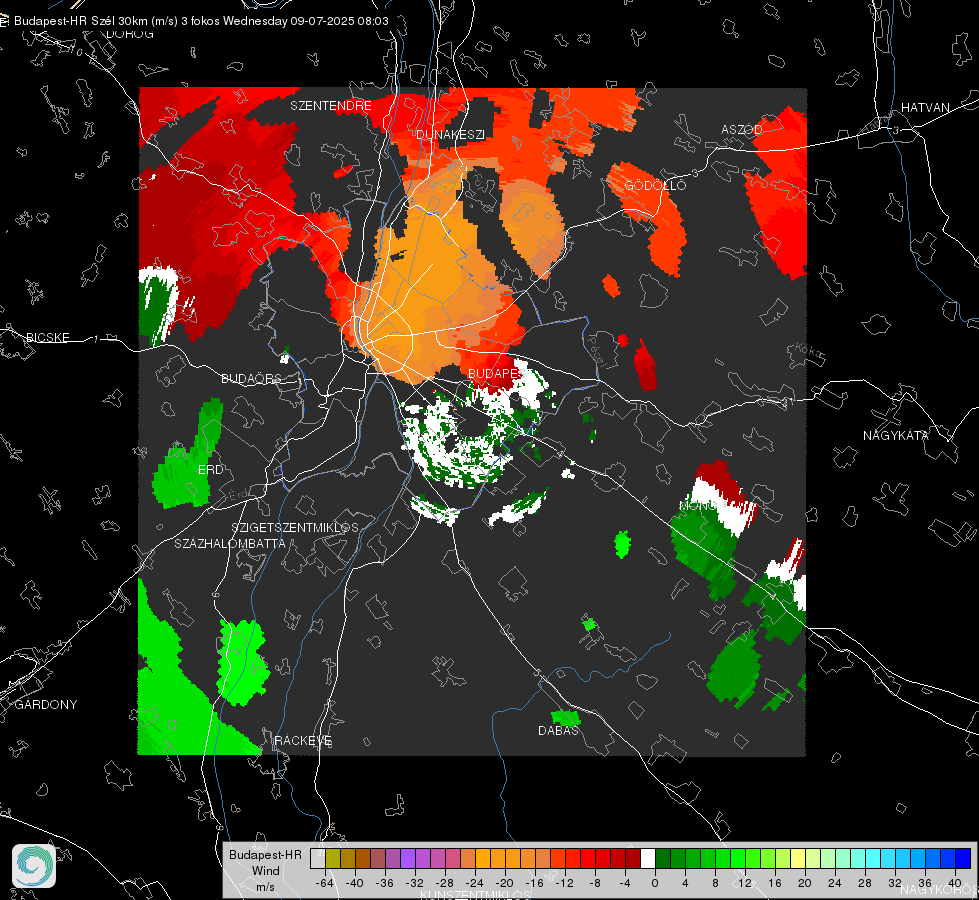This screenshot has width=979, height=900.
Task: Click the DUNAKESZI town label
Action: 450,134
